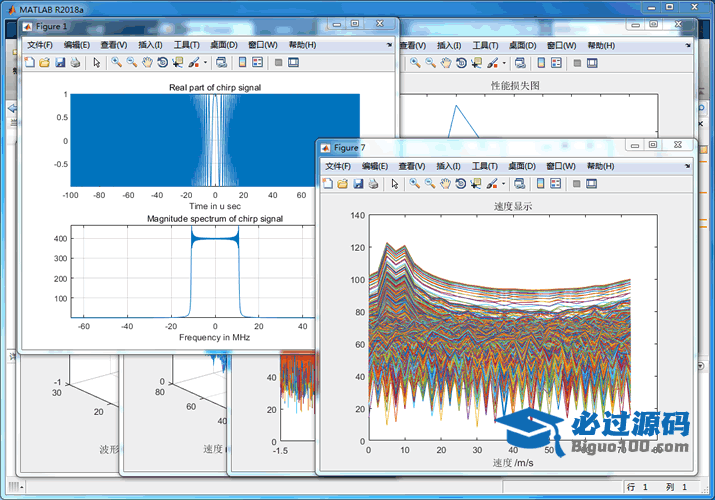Choose Link Plot icon in Figure 7 toolbar
This screenshot has height=500, width=715.
519,184
